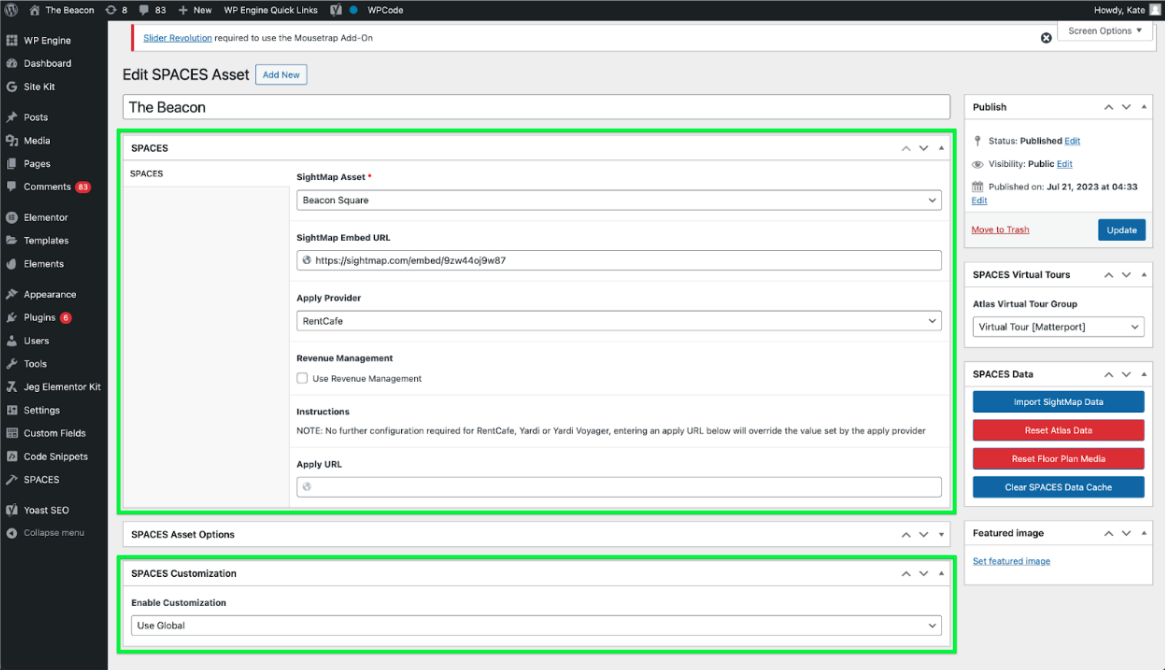Click the Settings icon in sidebar

(x=12, y=410)
